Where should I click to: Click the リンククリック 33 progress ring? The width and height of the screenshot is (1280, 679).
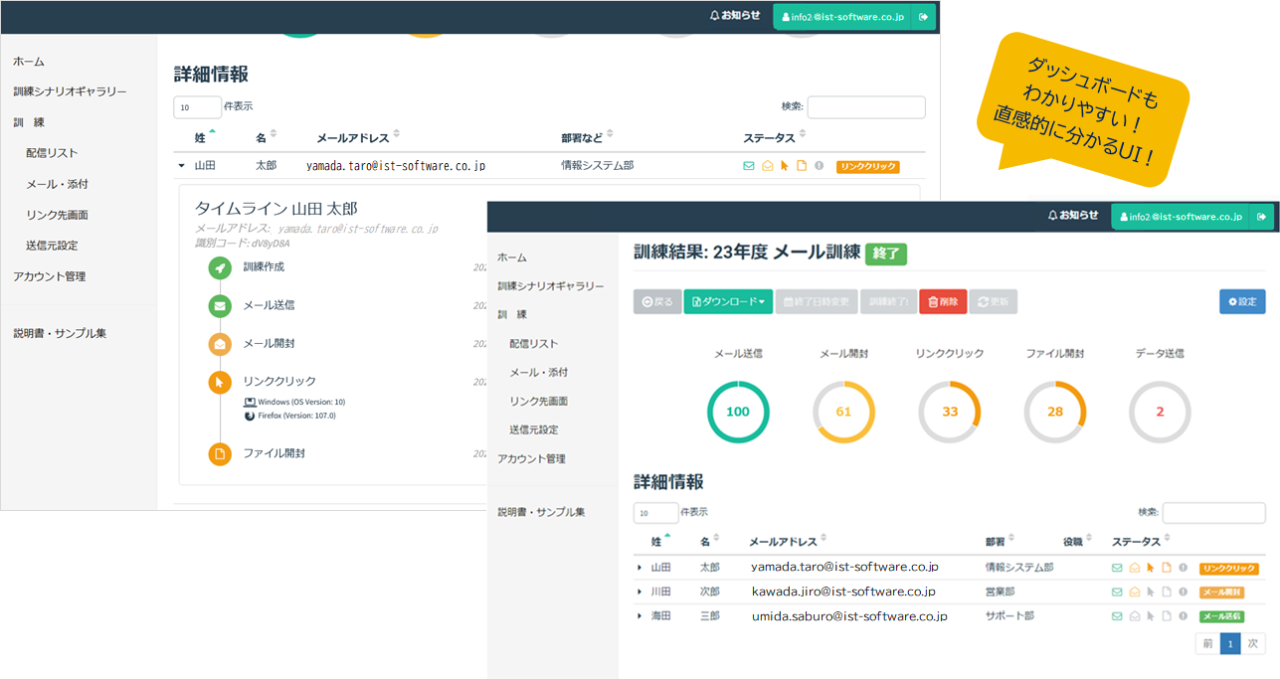pyautogui.click(x=950, y=412)
